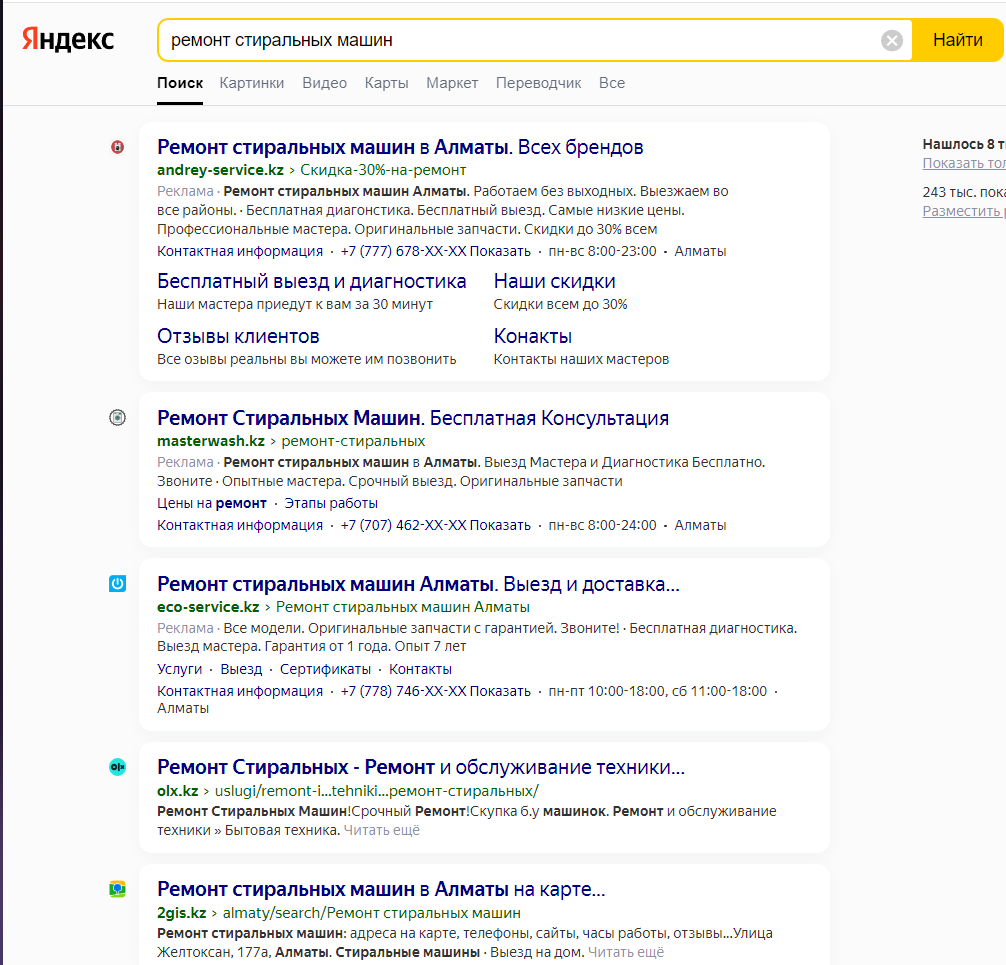Image resolution: width=1006 pixels, height=965 pixels.
Task: Click the hours 'пн-пт 10:00-18:00, сб 11:00-18:00'
Action: point(658,691)
